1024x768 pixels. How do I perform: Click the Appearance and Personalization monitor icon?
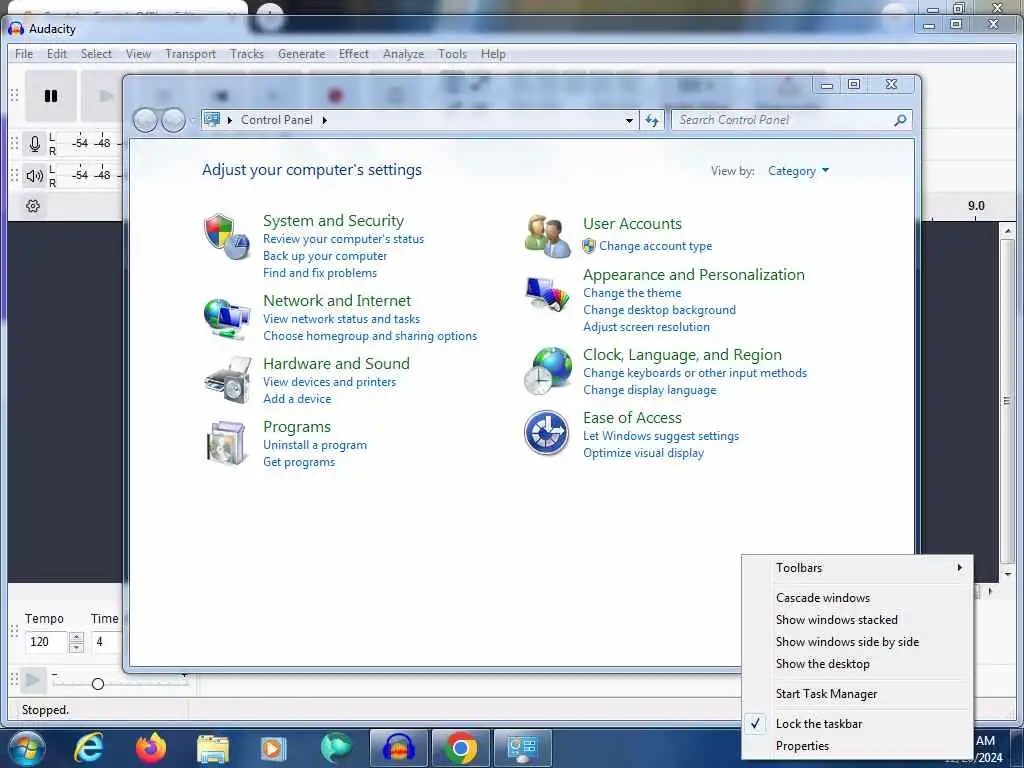coord(547,294)
